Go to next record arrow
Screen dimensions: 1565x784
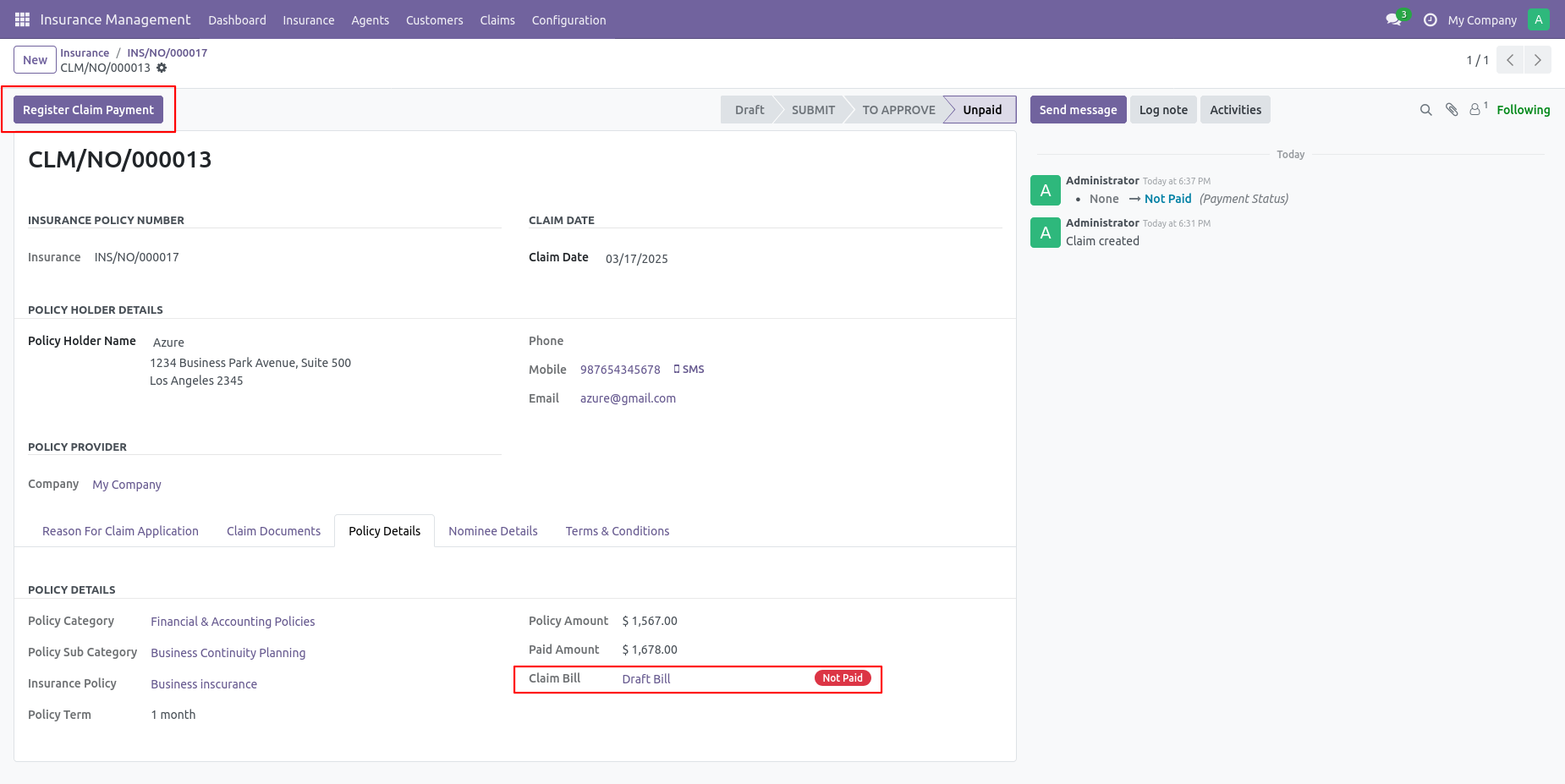1538,60
